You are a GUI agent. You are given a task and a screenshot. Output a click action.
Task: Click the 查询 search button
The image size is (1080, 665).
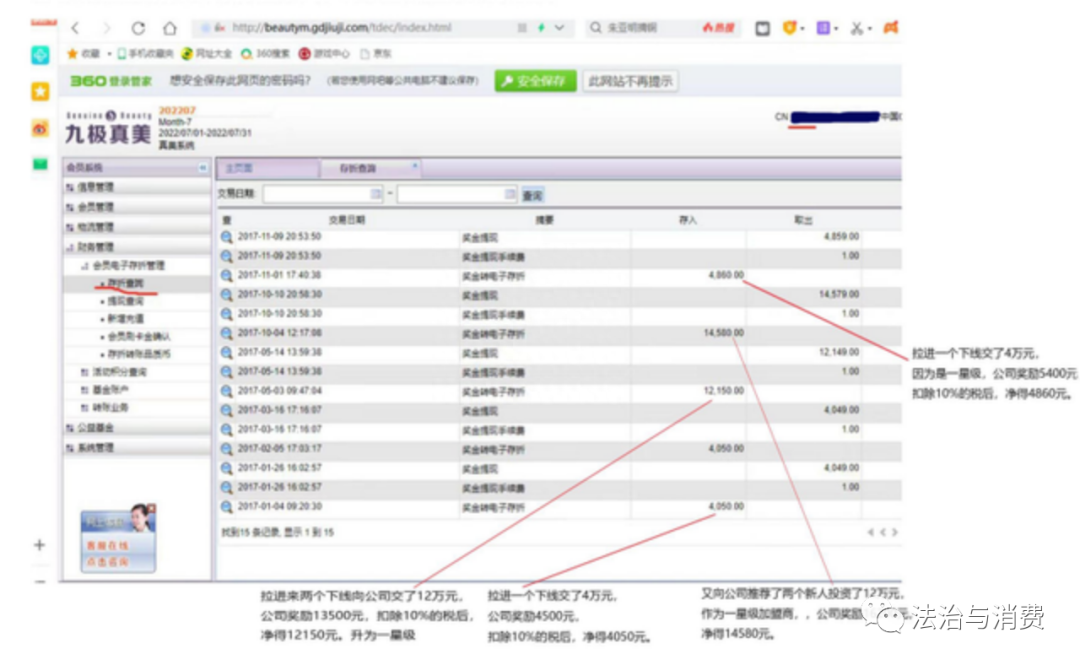(532, 195)
